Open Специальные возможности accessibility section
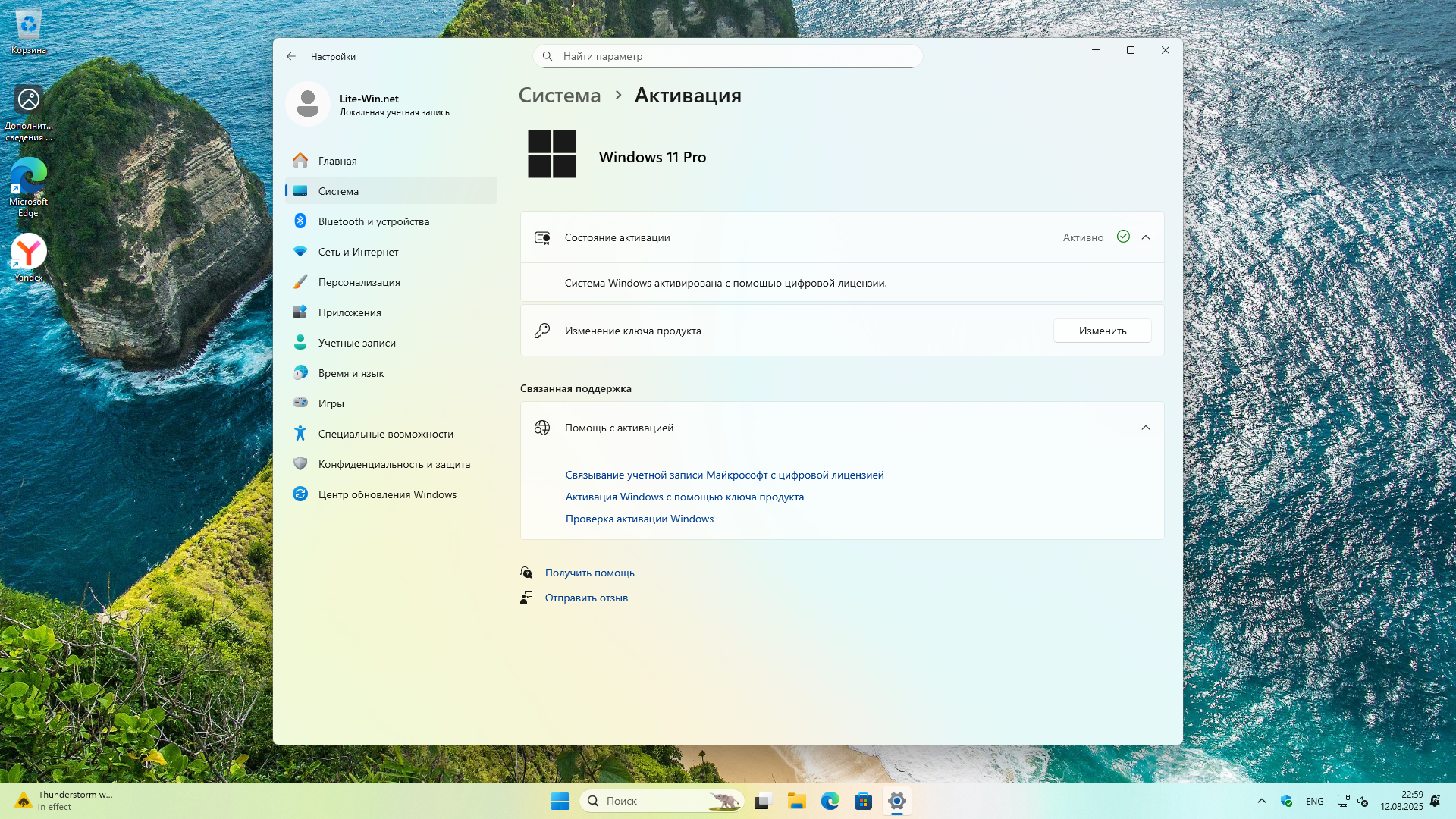 tap(385, 434)
